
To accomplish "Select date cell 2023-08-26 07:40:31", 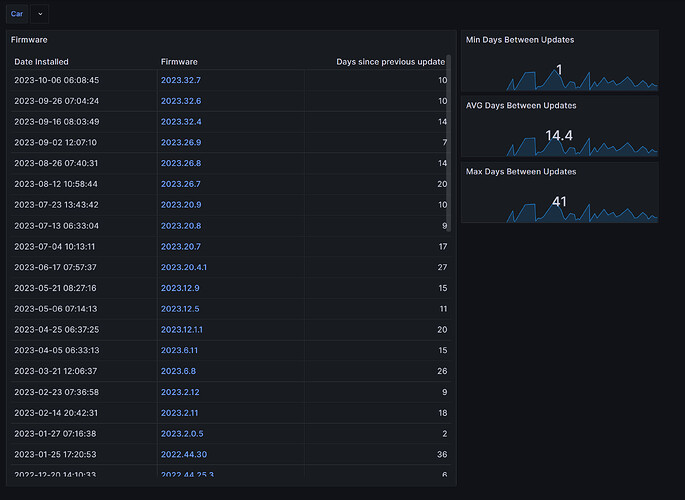I will [56, 163].
